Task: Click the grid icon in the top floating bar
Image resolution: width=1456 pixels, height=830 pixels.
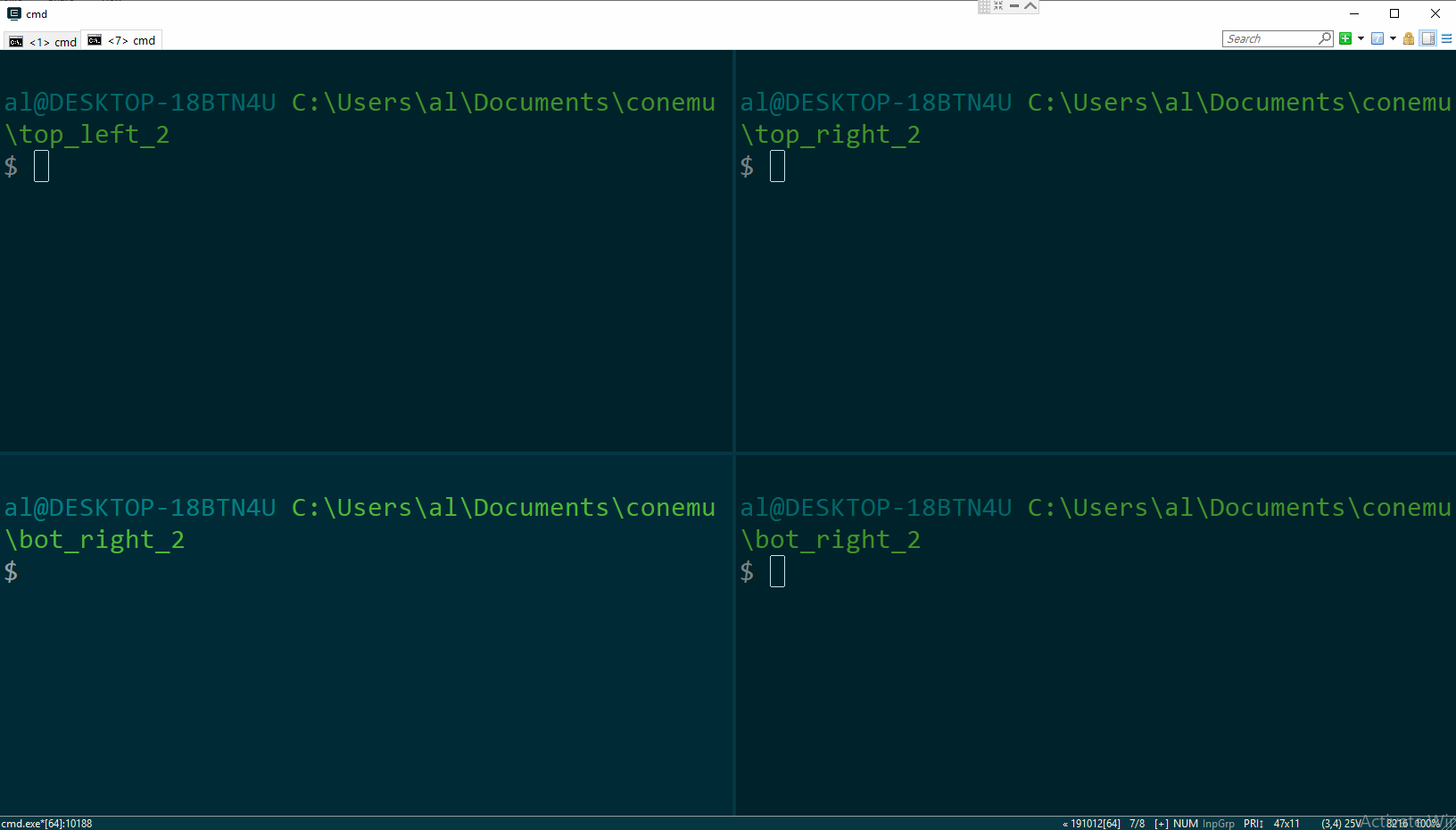Action: (x=984, y=6)
